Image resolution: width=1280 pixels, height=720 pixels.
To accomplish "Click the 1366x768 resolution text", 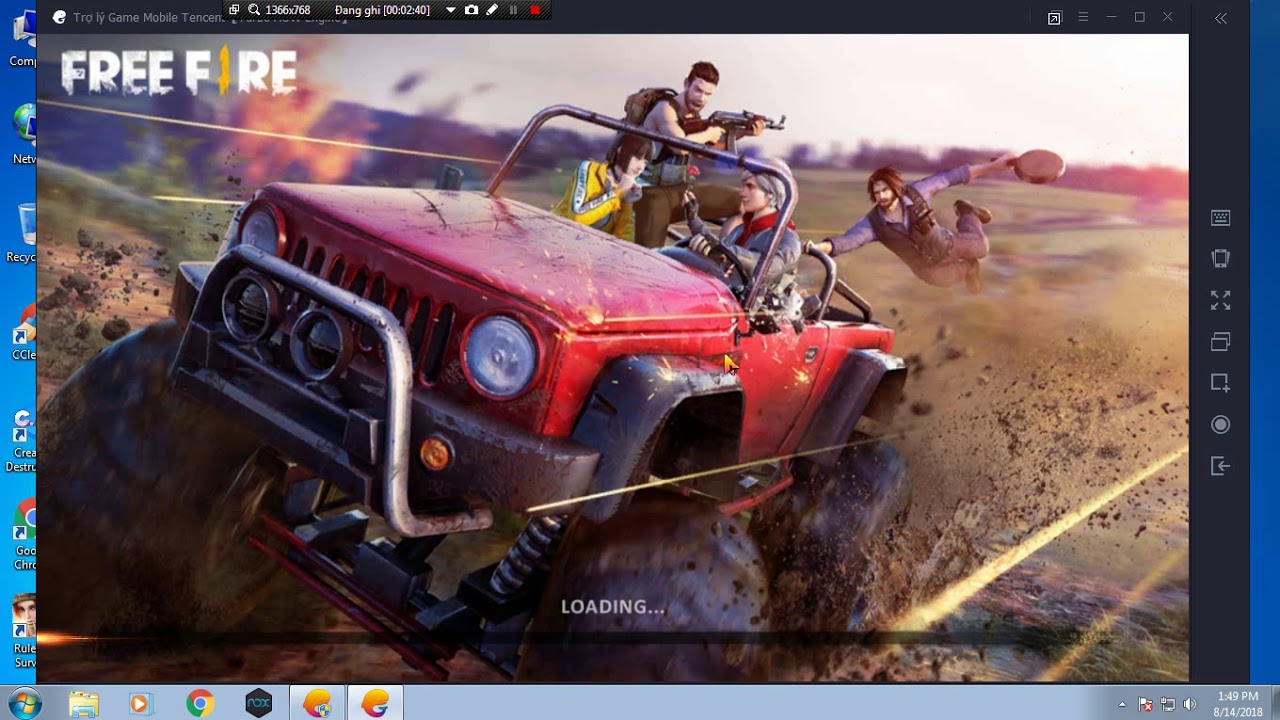I will (x=288, y=10).
